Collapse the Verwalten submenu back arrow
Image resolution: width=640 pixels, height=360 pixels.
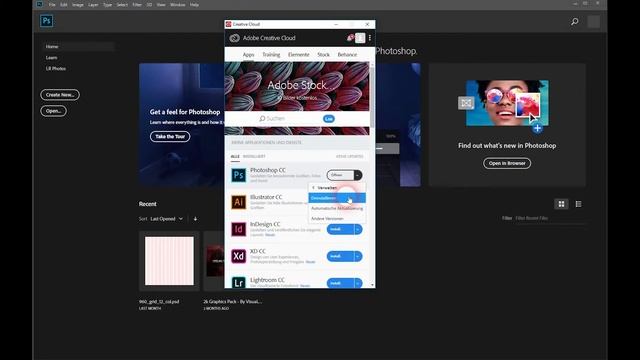click(x=313, y=188)
